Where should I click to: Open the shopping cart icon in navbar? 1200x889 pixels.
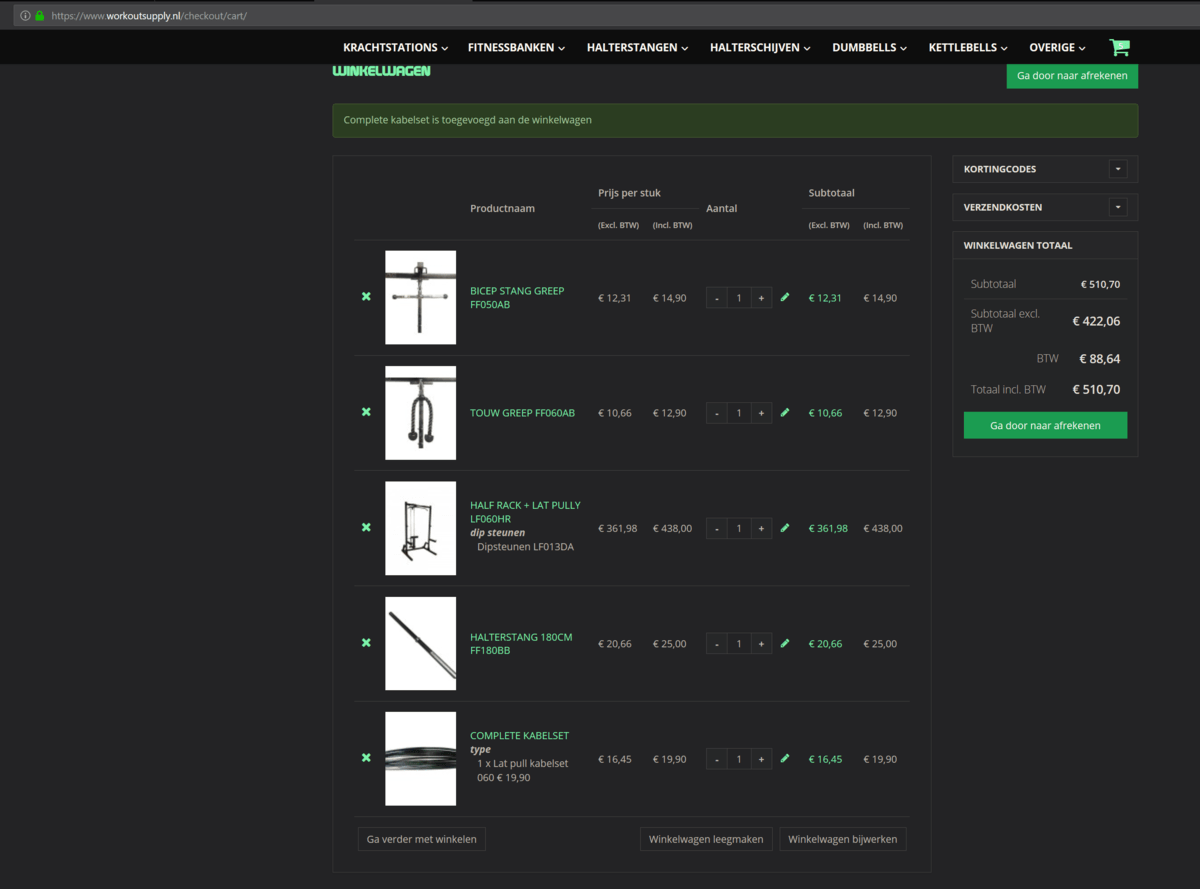coord(1119,47)
